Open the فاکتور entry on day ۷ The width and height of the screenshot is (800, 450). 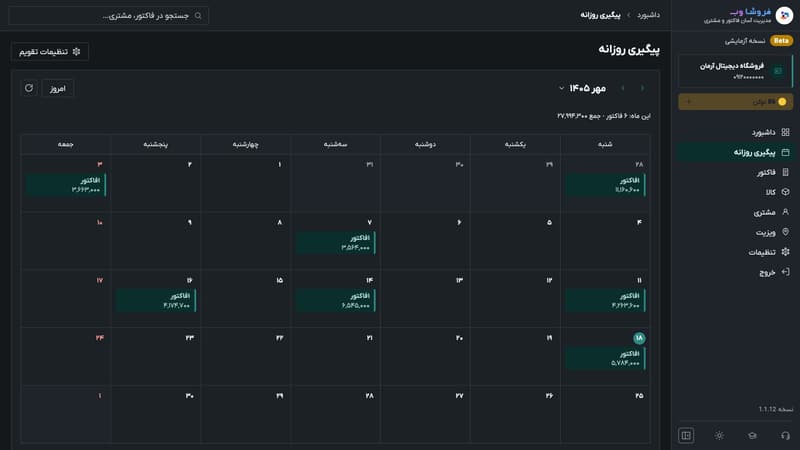(336, 242)
